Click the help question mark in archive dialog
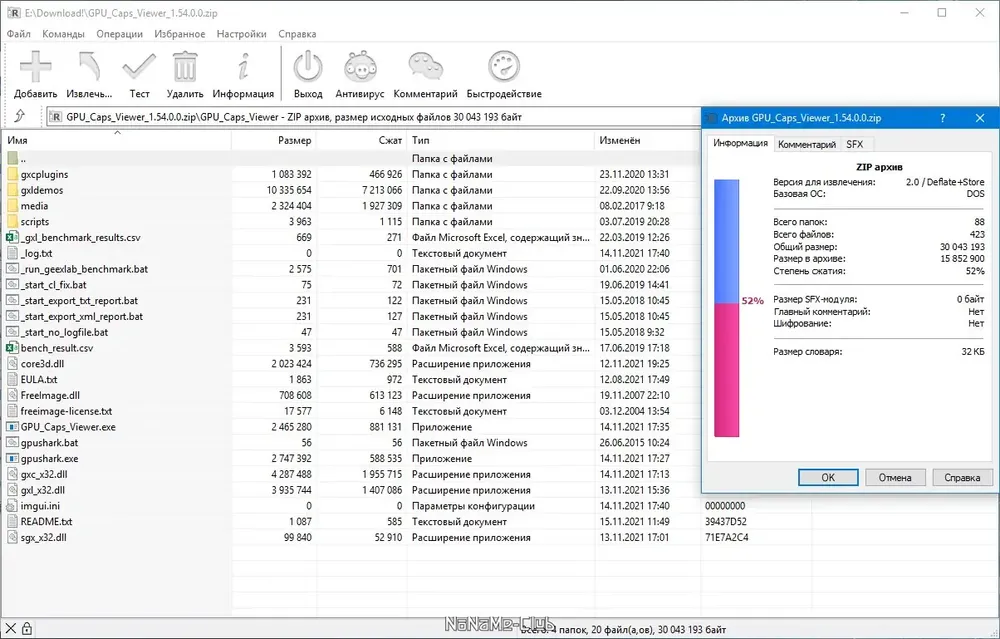 943,118
